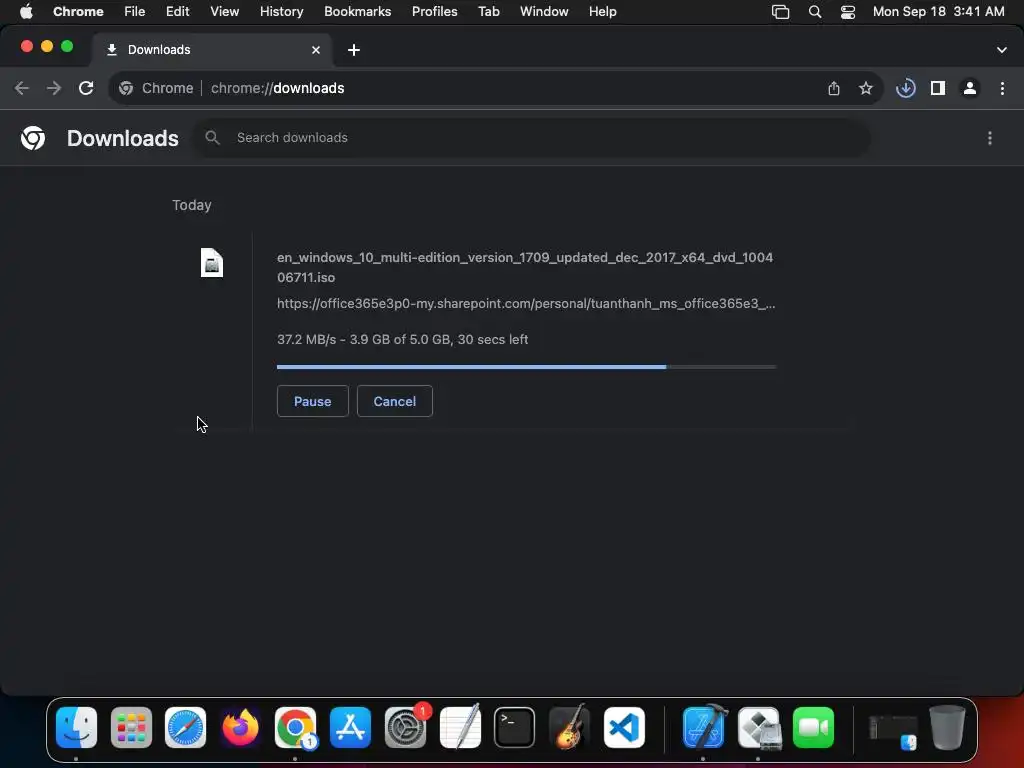Open the Trash from the dock
Image resolution: width=1024 pixels, height=768 pixels.
coord(947,728)
